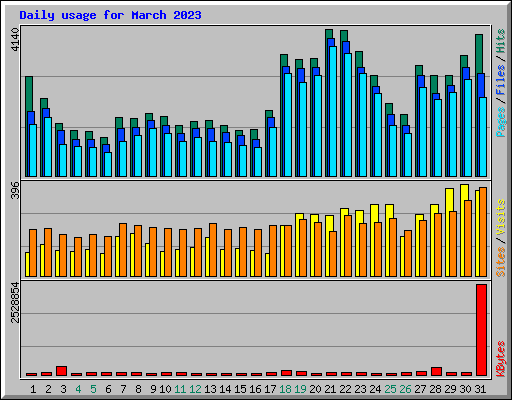Click green weekend day 11 label

click(x=180, y=389)
